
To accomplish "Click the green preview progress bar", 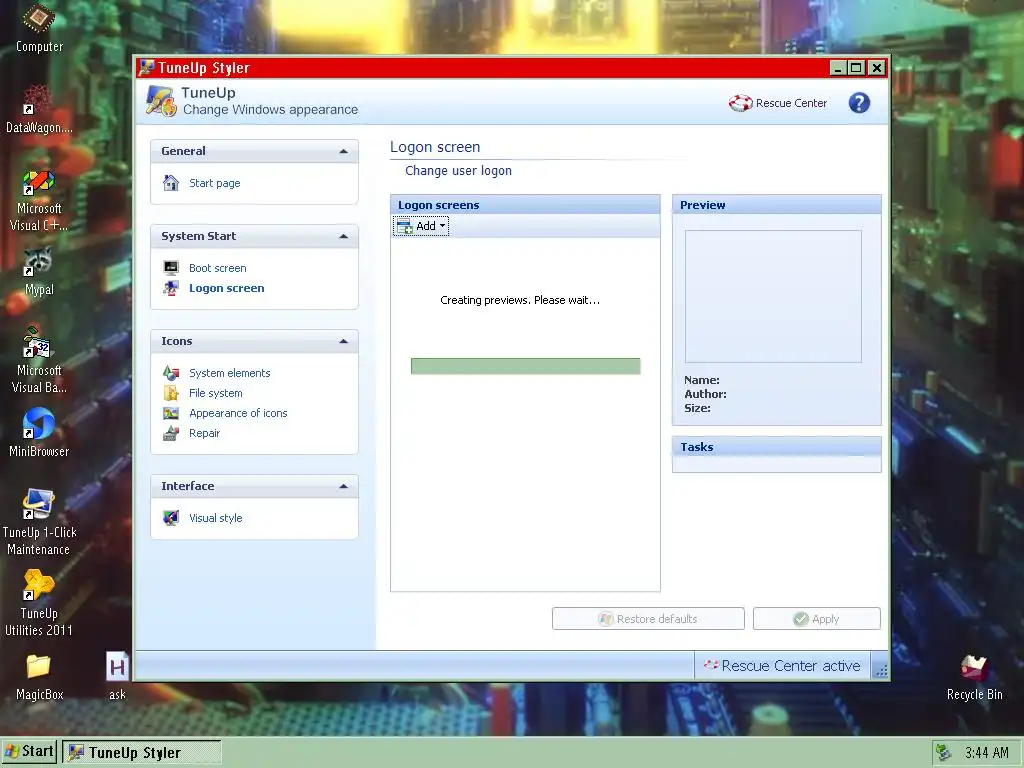I will pyautogui.click(x=526, y=366).
